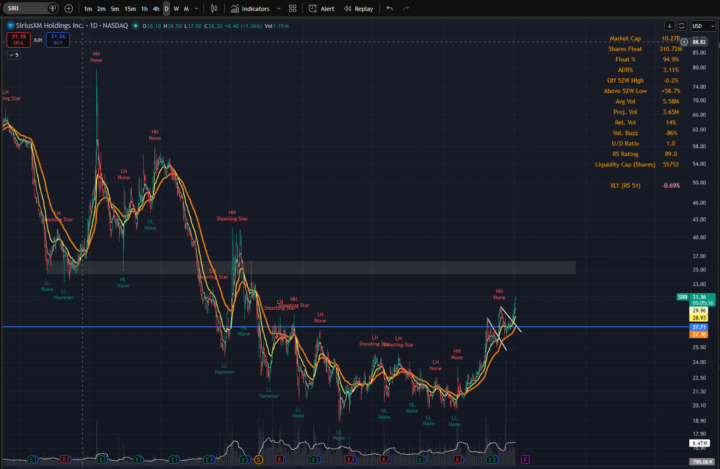The image size is (720, 469).
Task: Click the Above 52W Low value +58.7%
Action: pyautogui.click(x=670, y=91)
